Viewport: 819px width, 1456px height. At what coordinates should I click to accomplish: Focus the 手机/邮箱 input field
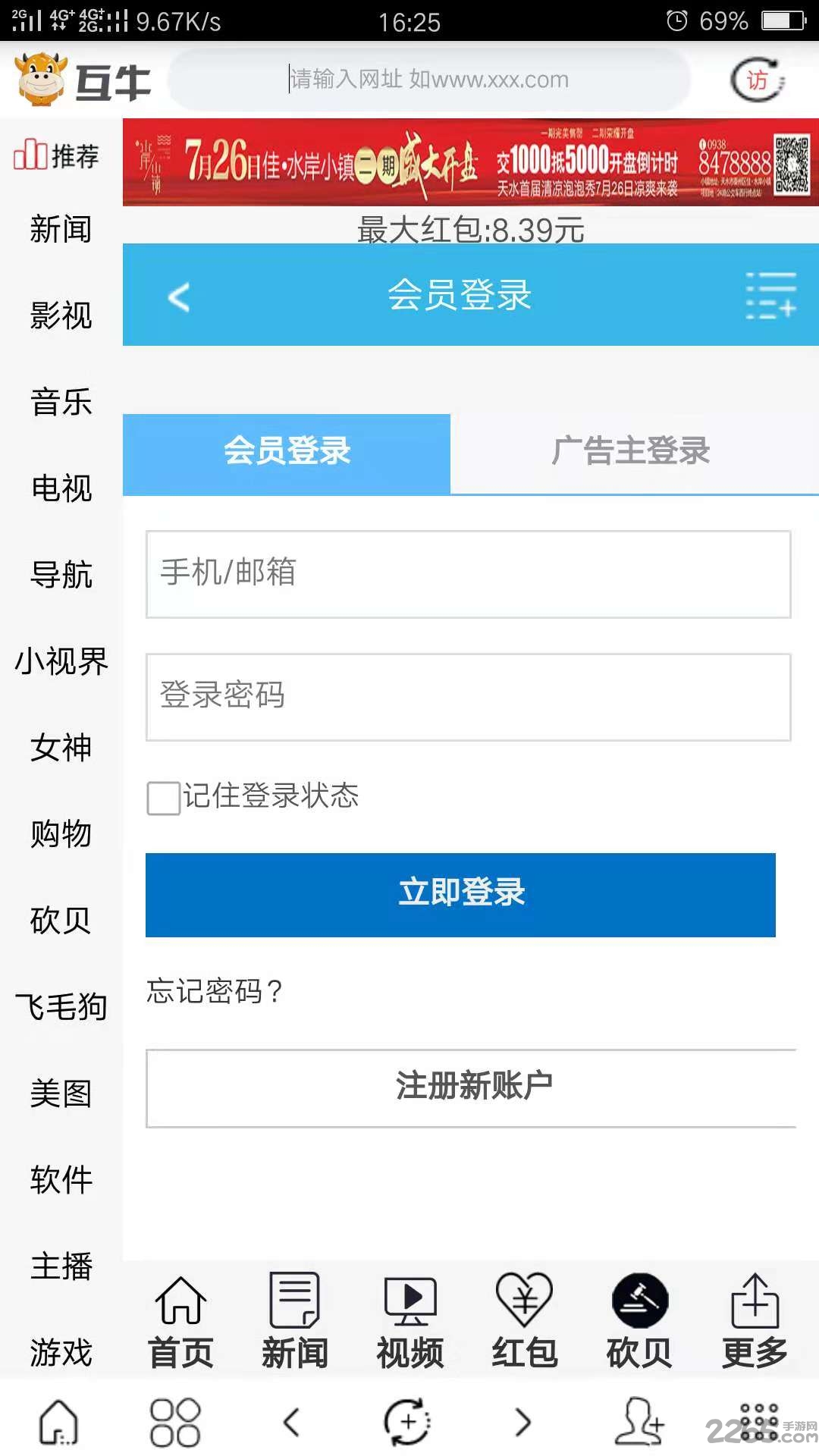[468, 574]
